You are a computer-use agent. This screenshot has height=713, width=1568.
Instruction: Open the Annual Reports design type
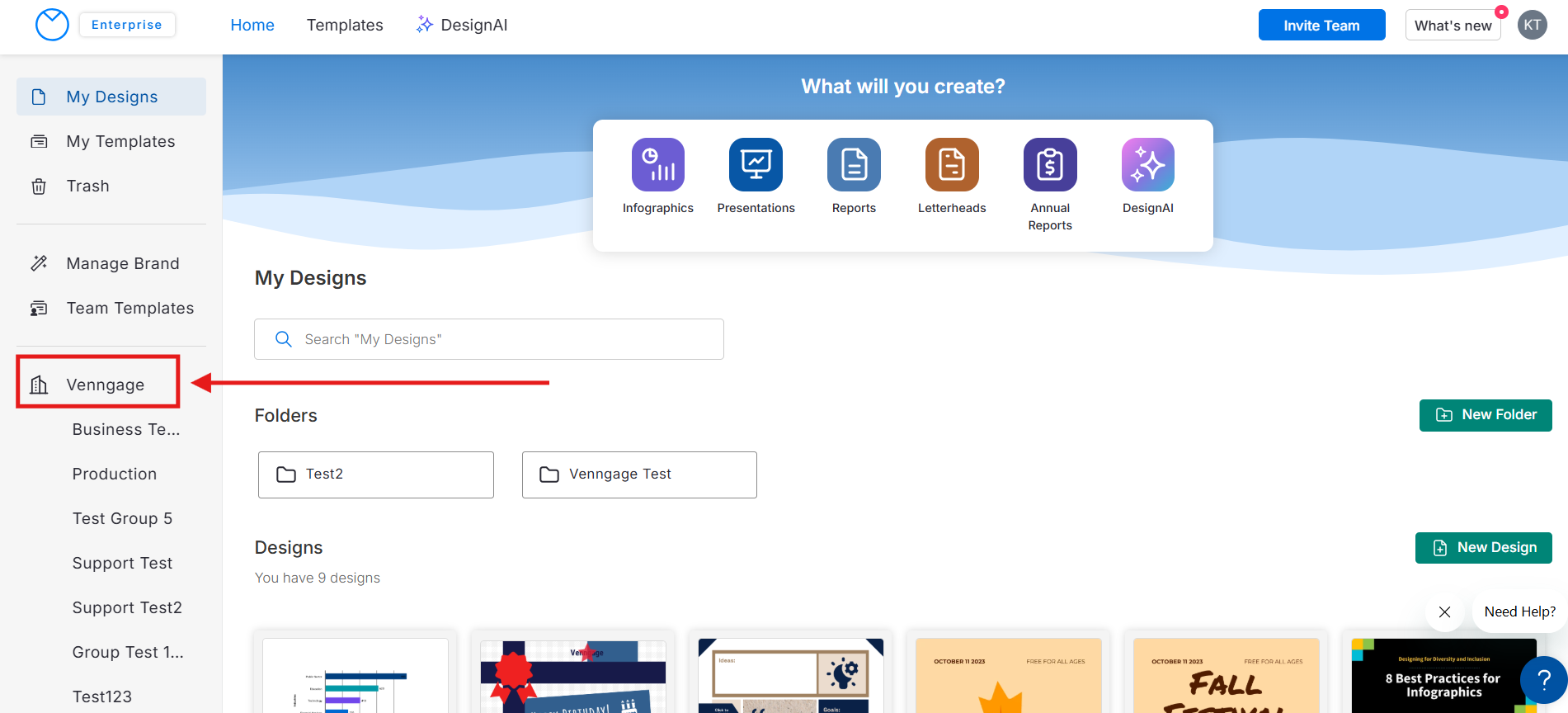(1050, 164)
